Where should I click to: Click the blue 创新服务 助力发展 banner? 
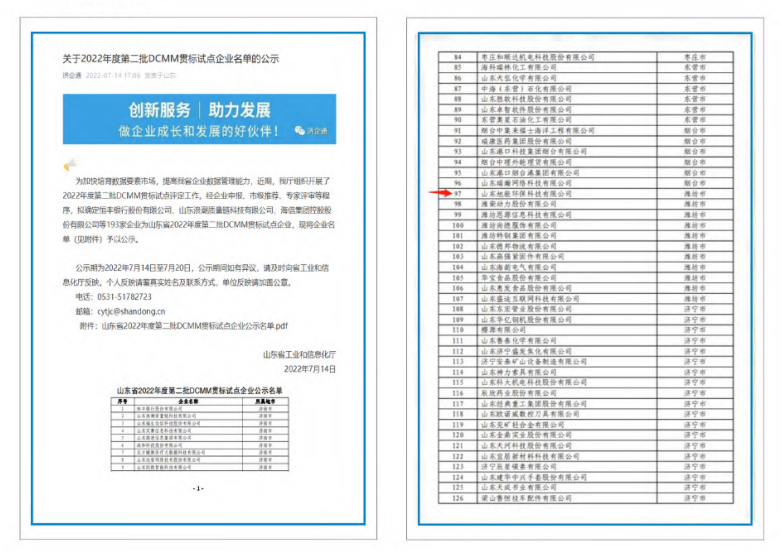pyautogui.click(x=199, y=120)
